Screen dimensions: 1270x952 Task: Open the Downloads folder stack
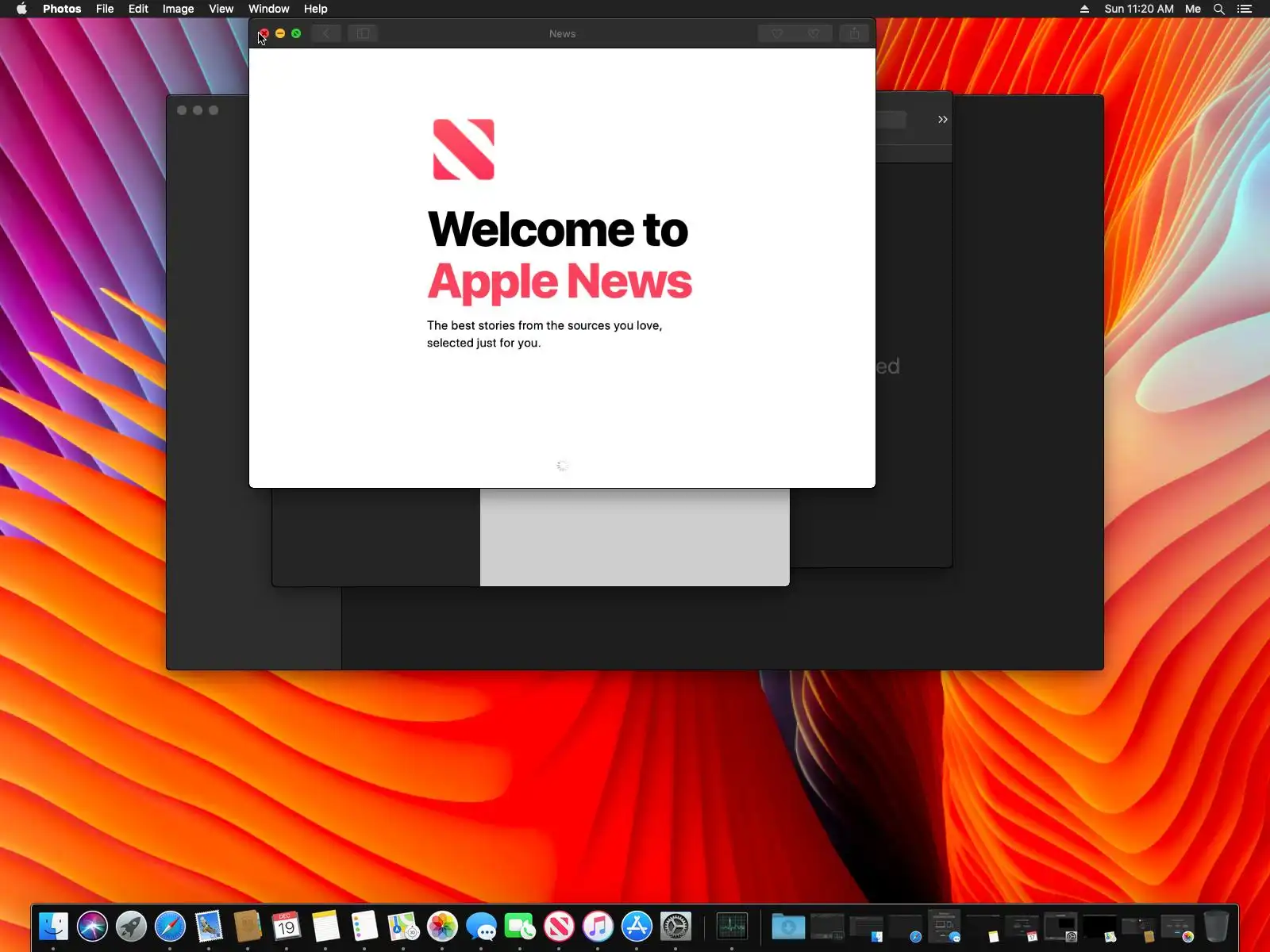pos(788,925)
